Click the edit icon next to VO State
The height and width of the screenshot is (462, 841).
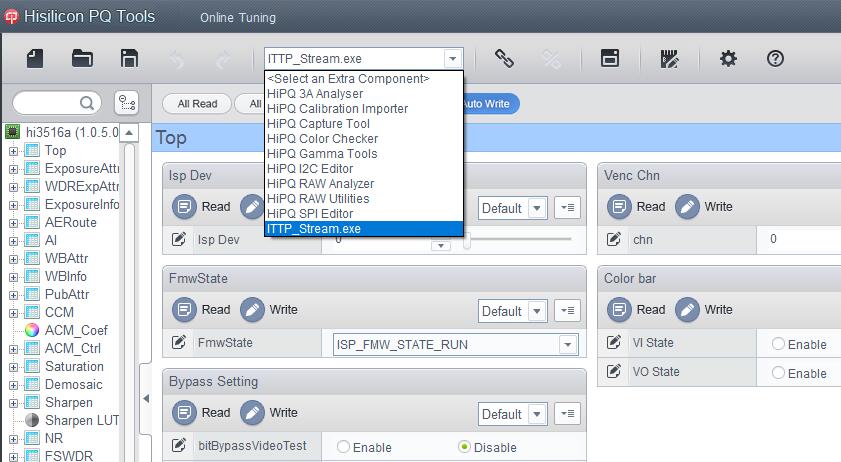(614, 371)
